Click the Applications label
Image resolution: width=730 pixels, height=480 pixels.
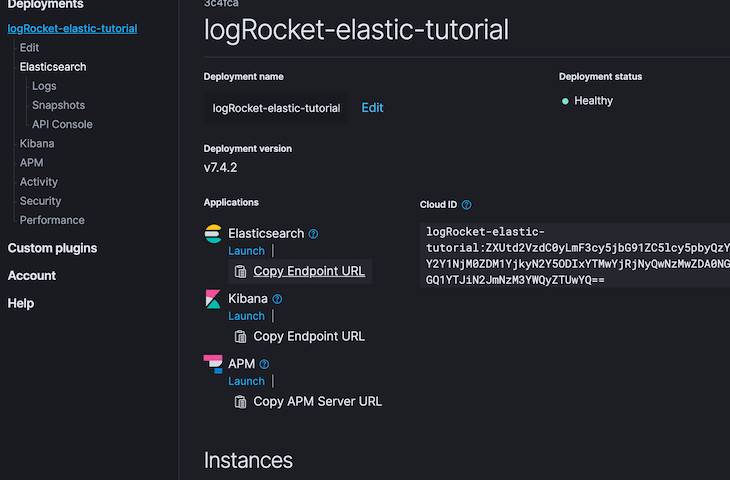(231, 203)
